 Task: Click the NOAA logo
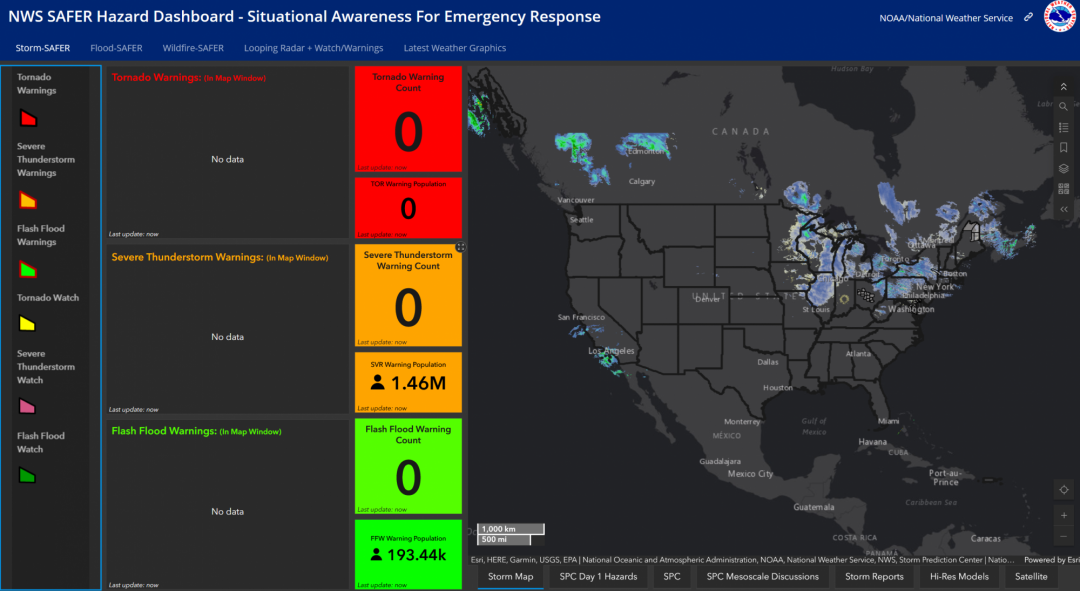tap(1060, 17)
